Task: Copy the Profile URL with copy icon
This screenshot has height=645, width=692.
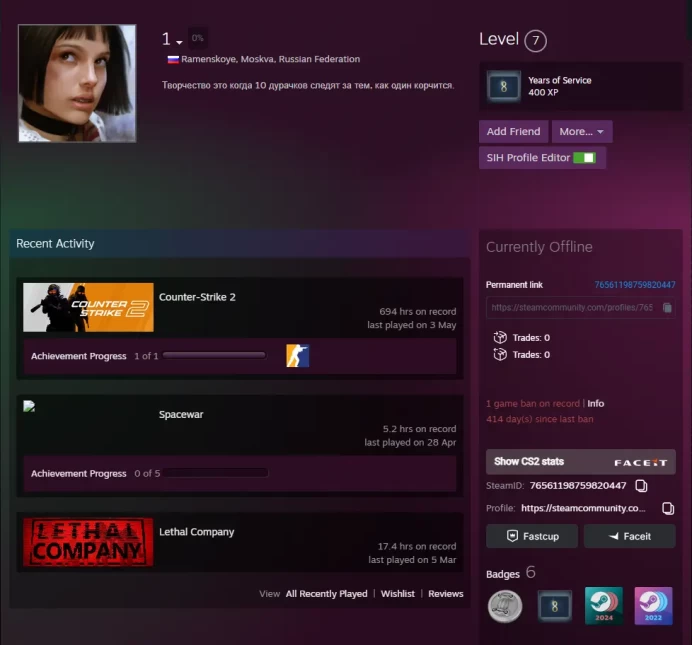Action: pyautogui.click(x=668, y=508)
